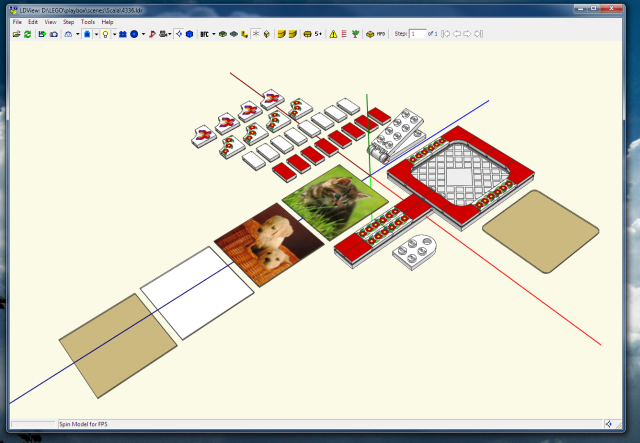
Task: Toggle the axes display button
Action: [256, 33]
